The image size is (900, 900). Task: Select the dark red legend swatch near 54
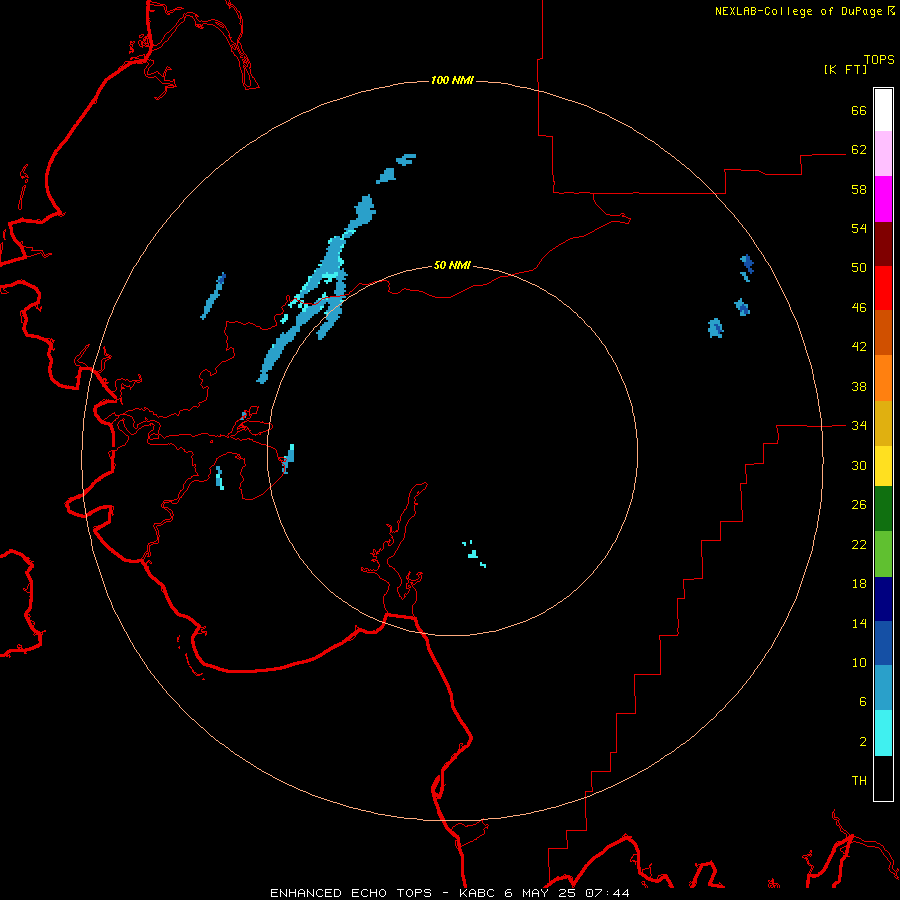click(x=883, y=243)
